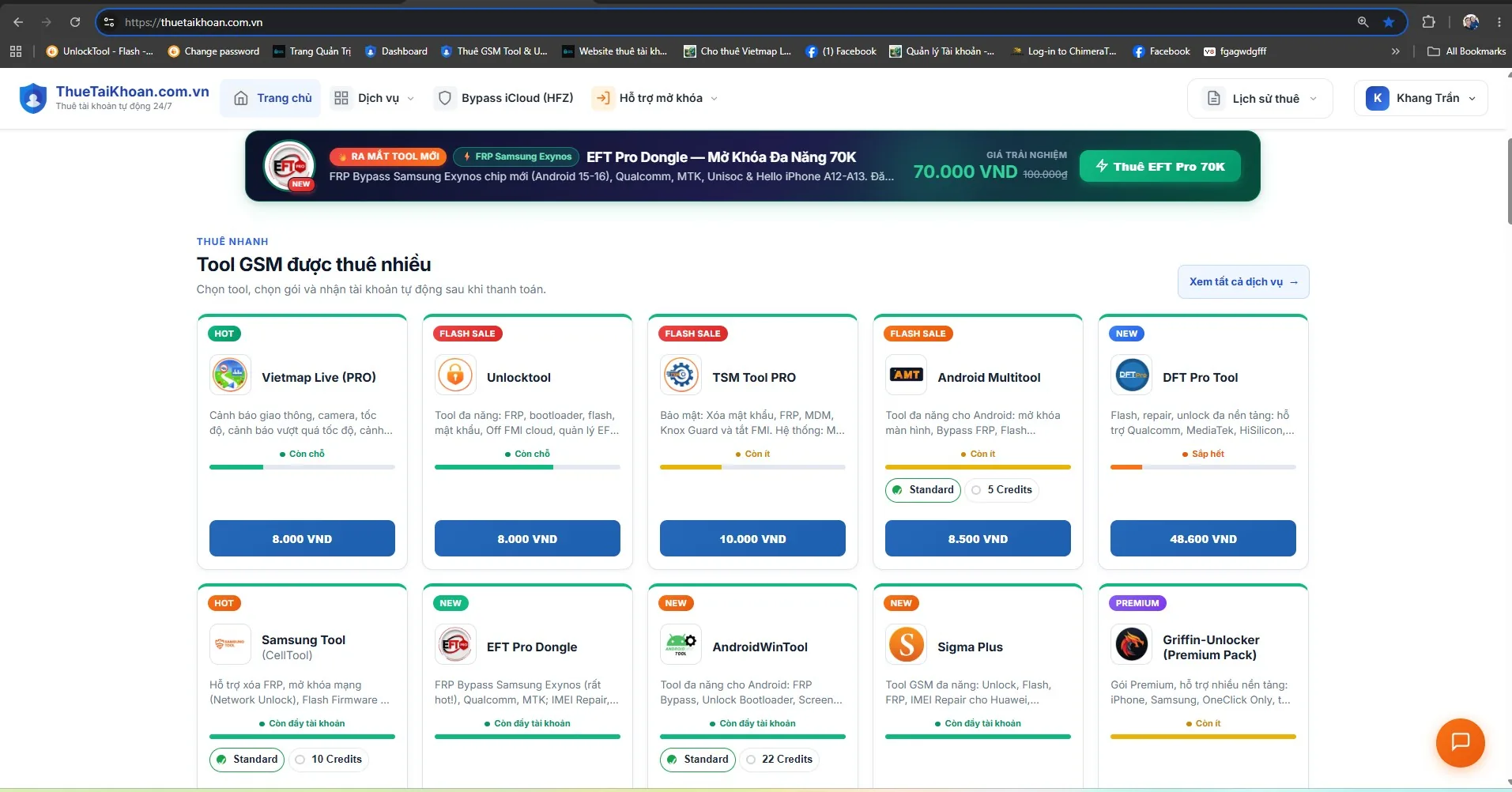The height and width of the screenshot is (792, 1512).
Task: Select 22 Credits option on AndroidWinTool
Action: [x=779, y=760]
